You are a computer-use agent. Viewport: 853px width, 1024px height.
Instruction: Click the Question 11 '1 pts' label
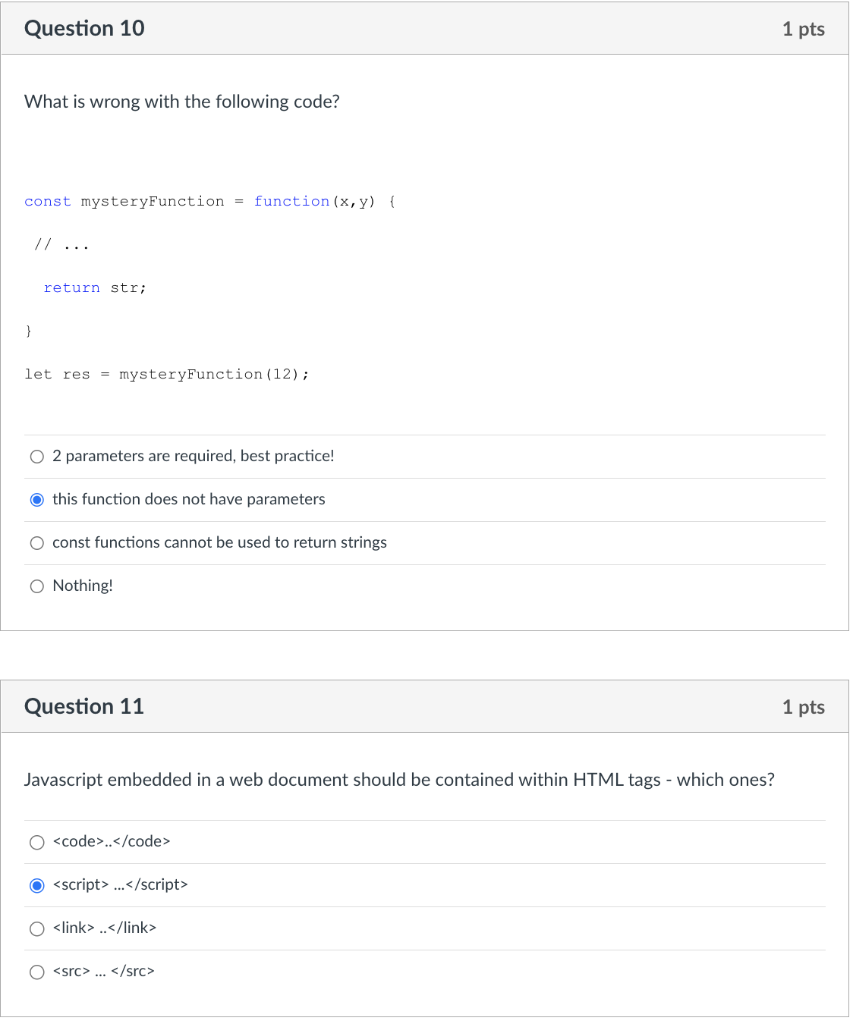[x=803, y=707]
